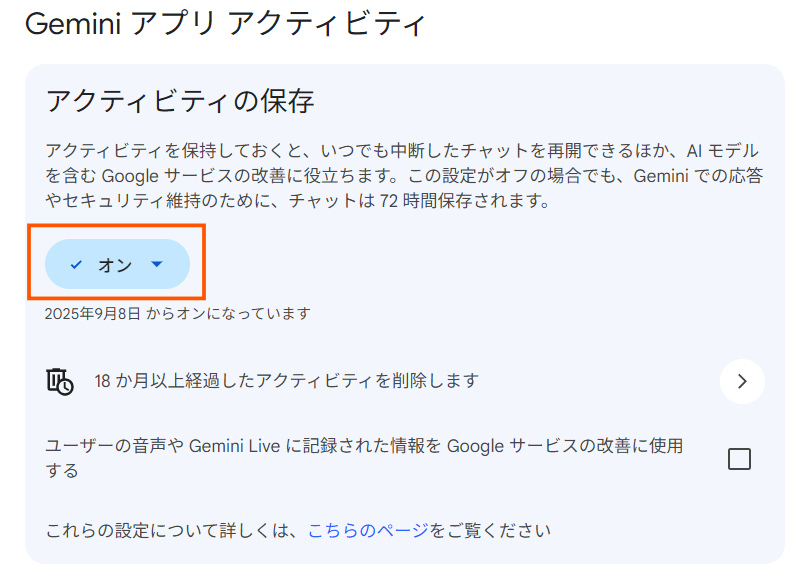Click the オン label text inside the button
Image resolution: width=807 pixels, height=575 pixels.
pos(115,265)
